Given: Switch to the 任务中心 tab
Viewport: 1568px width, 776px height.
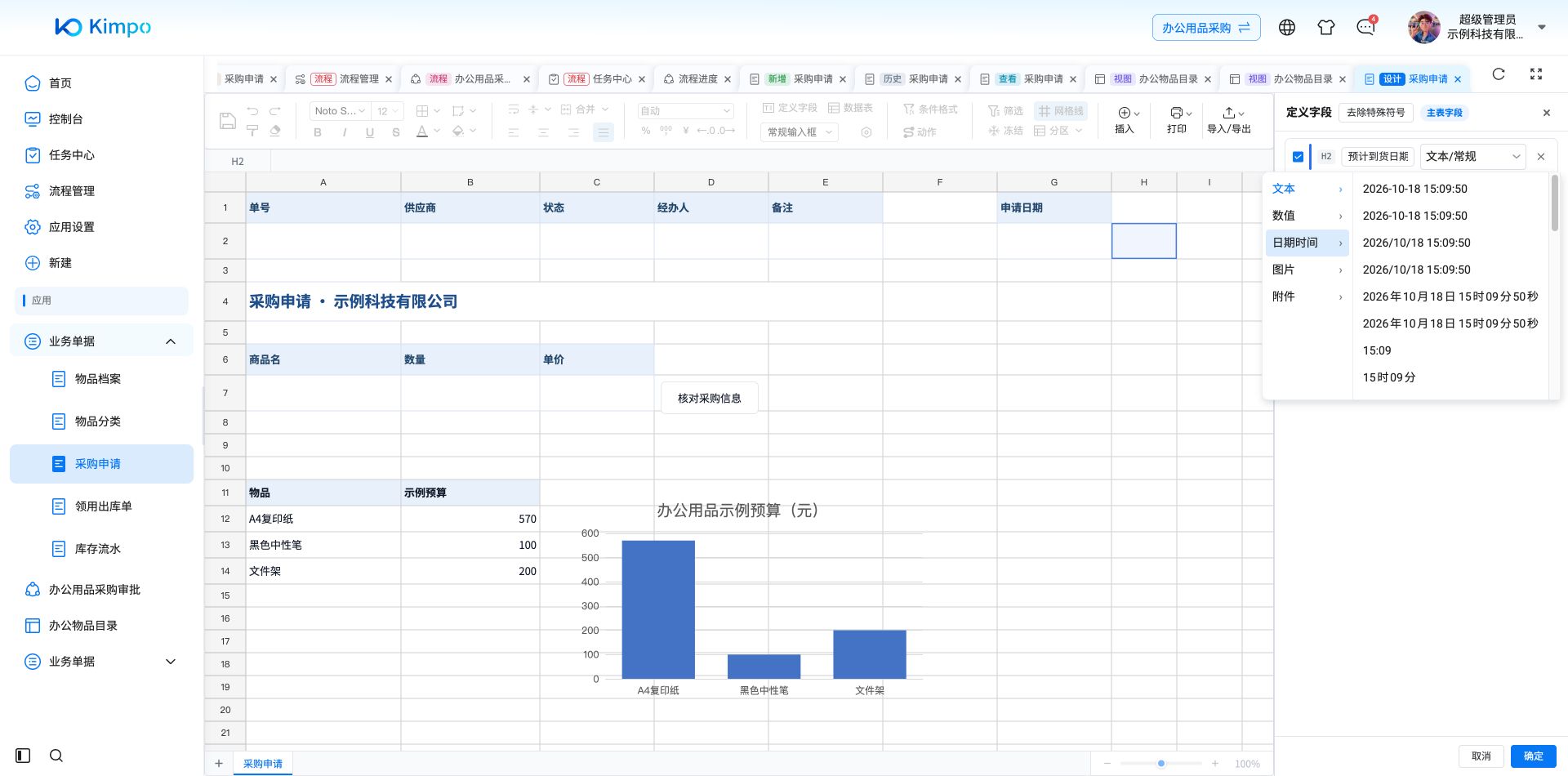Looking at the screenshot, I should tap(599, 79).
